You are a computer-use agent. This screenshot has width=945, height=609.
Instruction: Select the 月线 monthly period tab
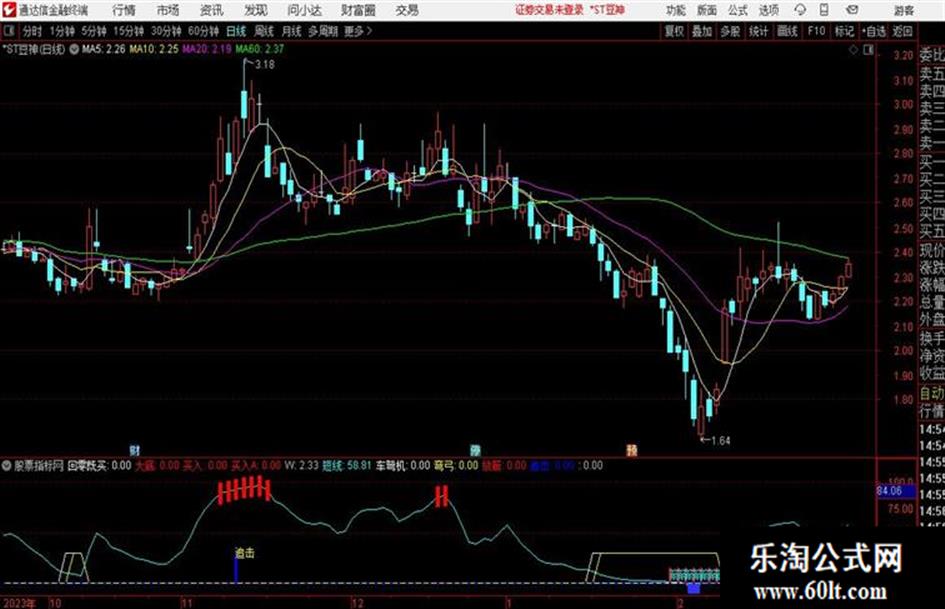point(292,31)
